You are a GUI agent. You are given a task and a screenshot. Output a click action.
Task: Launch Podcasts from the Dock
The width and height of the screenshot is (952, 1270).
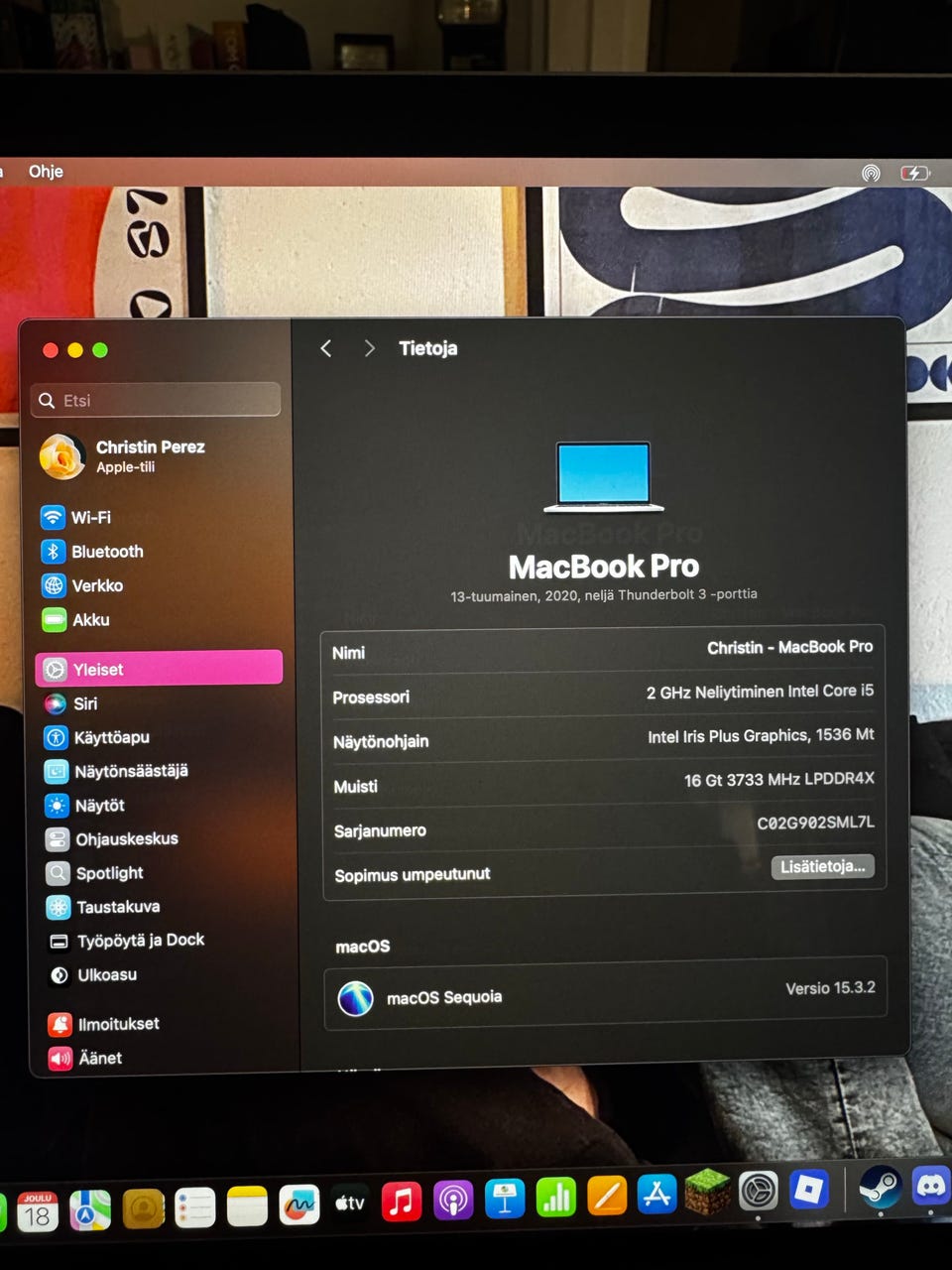click(453, 1202)
